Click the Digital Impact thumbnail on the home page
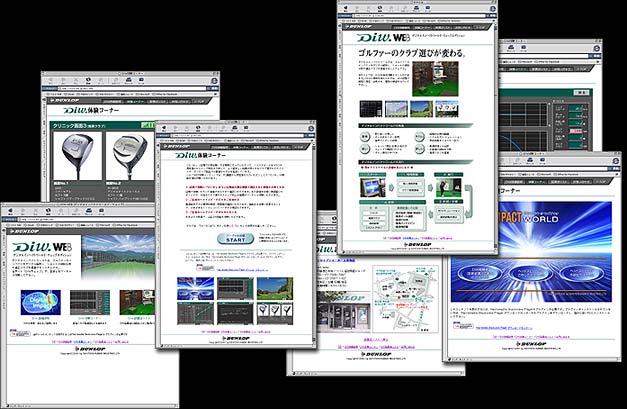 (x=40, y=302)
